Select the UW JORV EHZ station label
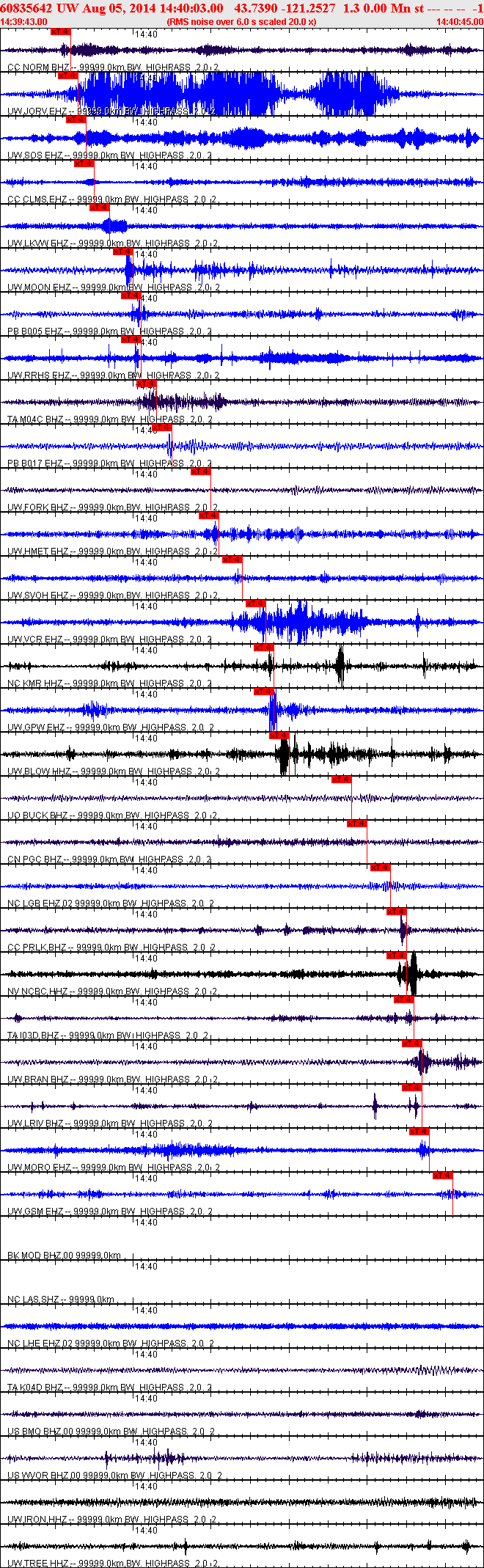 [x=37, y=111]
